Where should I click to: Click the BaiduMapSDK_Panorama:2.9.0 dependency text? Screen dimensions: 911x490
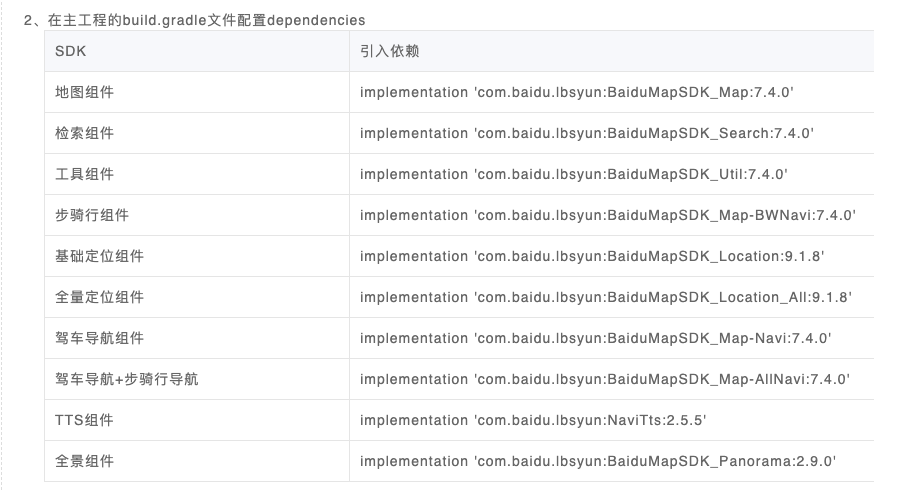coord(598,461)
